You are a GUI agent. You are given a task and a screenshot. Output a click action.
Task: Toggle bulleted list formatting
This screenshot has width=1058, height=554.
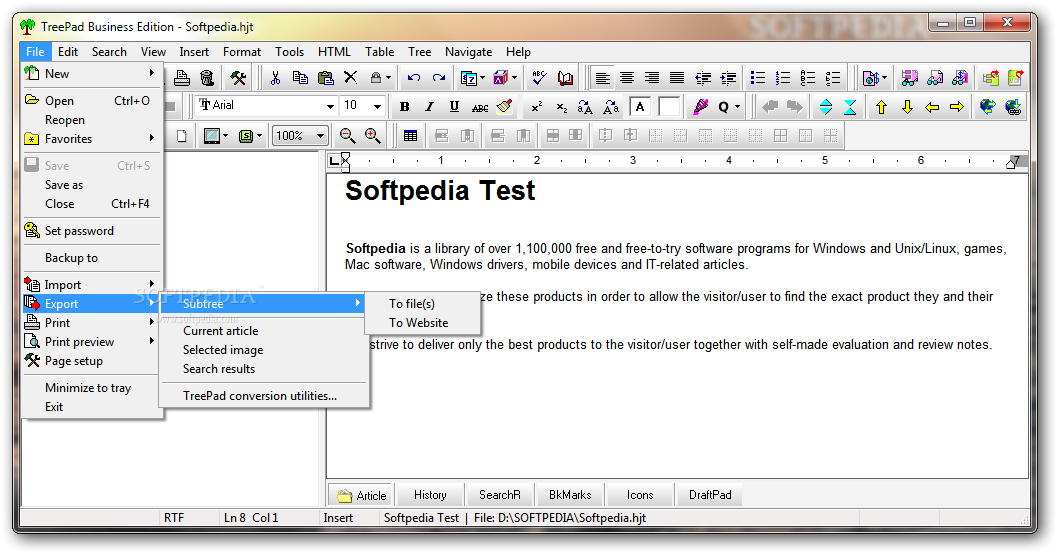tap(758, 78)
